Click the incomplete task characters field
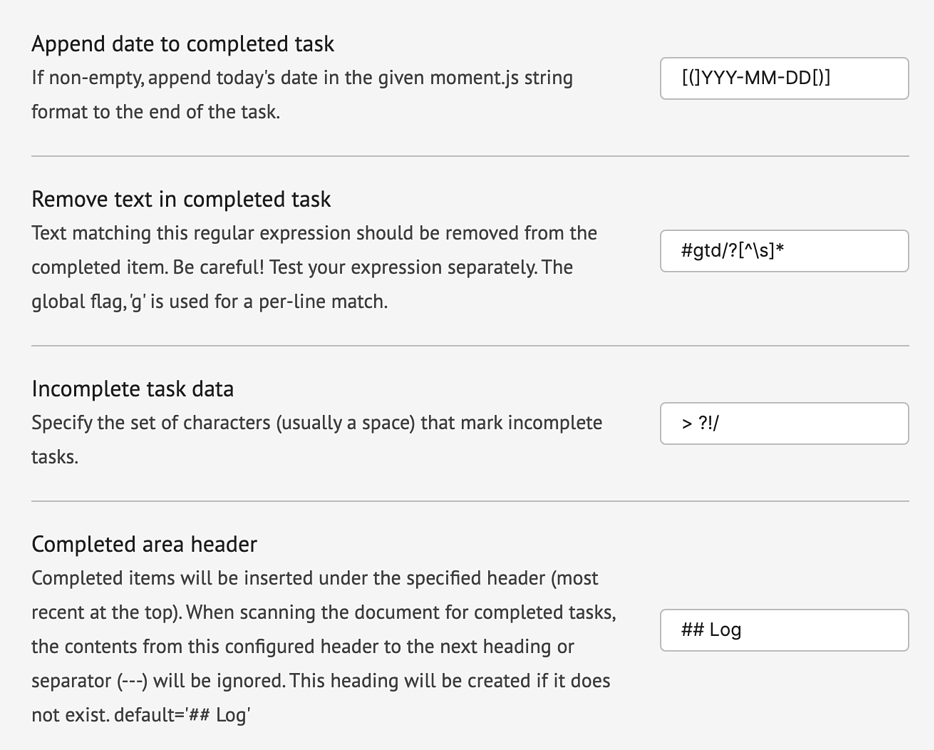934x750 pixels. click(x=784, y=423)
